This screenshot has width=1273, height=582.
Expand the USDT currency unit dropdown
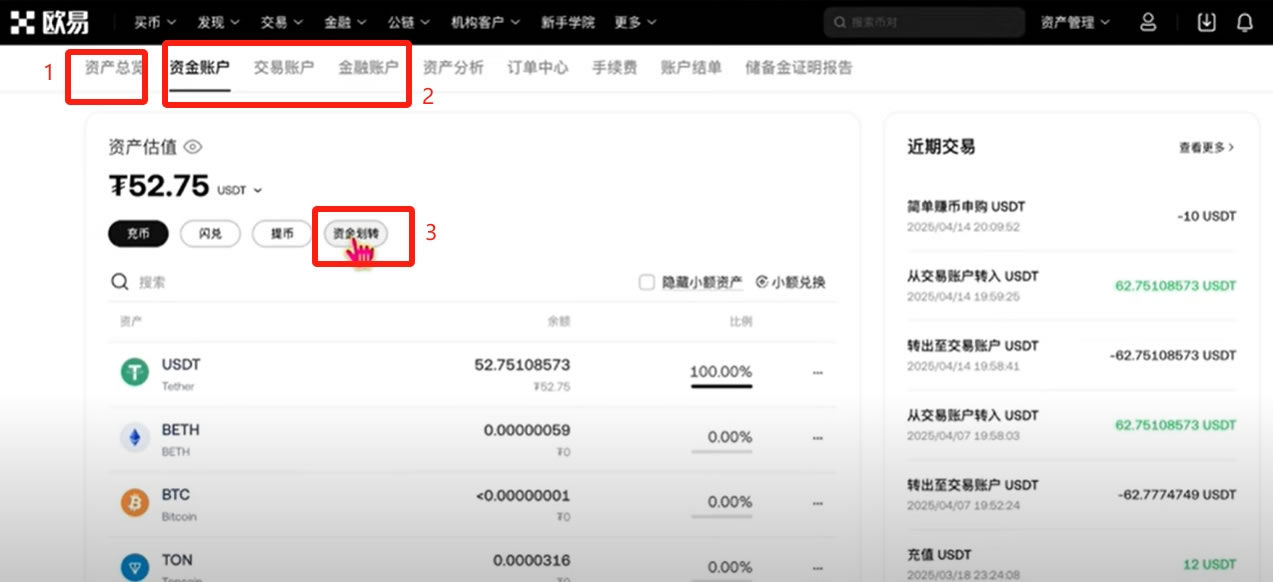pyautogui.click(x=240, y=190)
